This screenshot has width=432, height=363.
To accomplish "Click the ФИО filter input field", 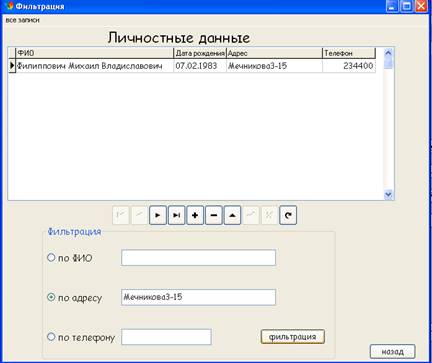I will click(x=198, y=257).
